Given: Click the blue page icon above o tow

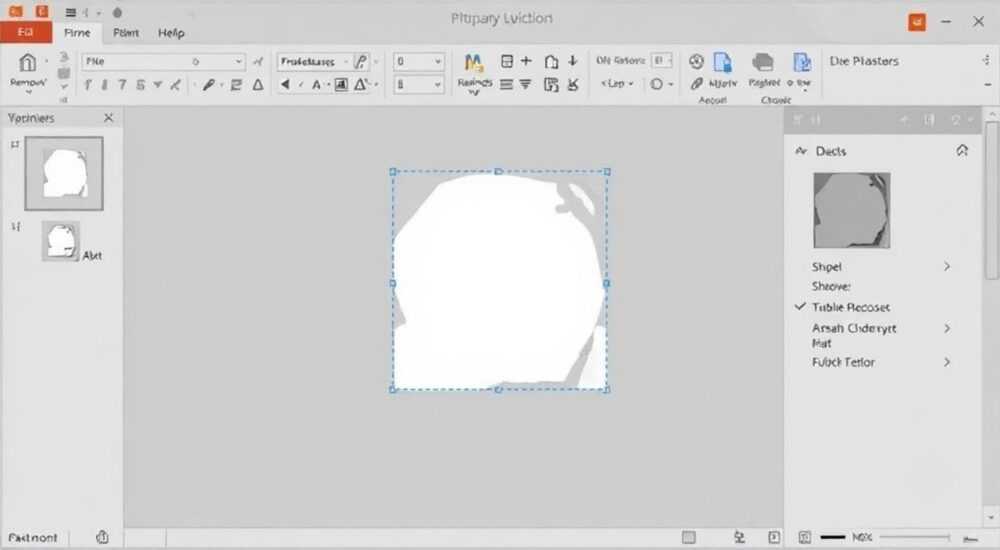Looking at the screenshot, I should 802,63.
